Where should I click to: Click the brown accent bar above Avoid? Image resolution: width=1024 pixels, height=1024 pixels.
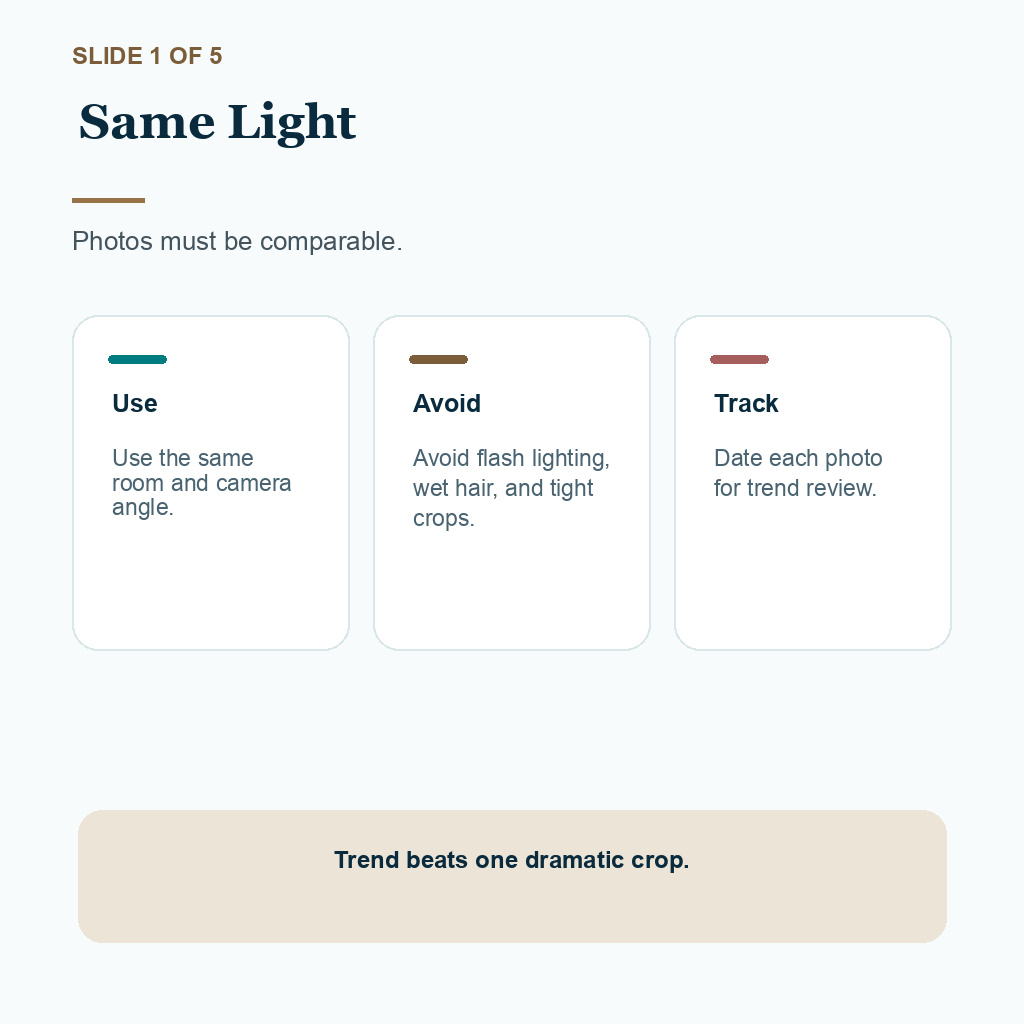pyautogui.click(x=438, y=359)
